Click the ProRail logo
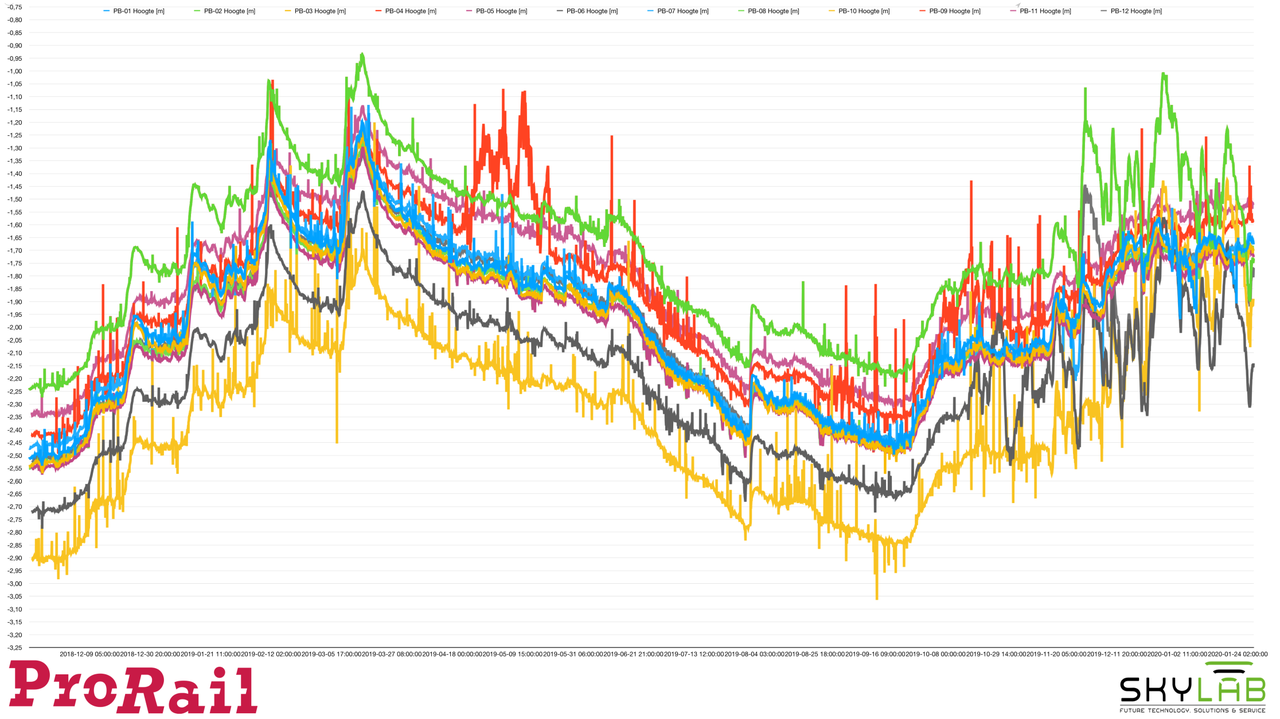Screen dimensions: 1280x719 click(x=133, y=688)
